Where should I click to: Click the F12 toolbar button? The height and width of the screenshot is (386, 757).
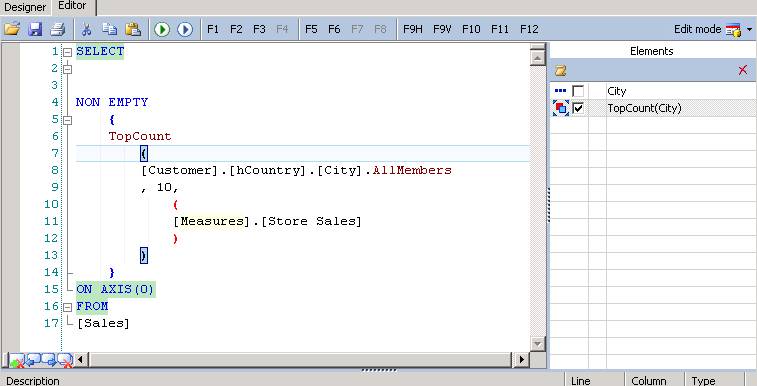(529, 29)
